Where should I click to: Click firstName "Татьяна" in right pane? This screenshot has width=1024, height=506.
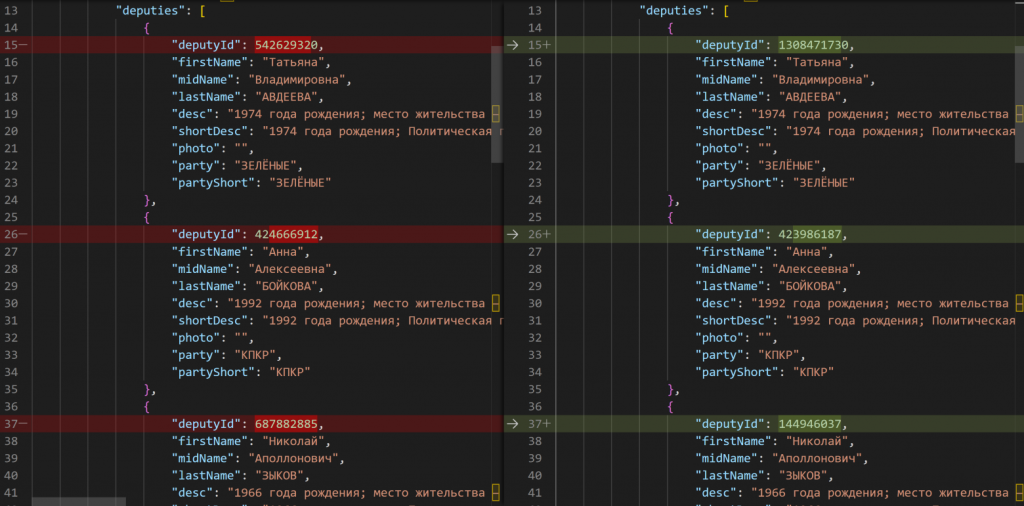pyautogui.click(x=817, y=63)
